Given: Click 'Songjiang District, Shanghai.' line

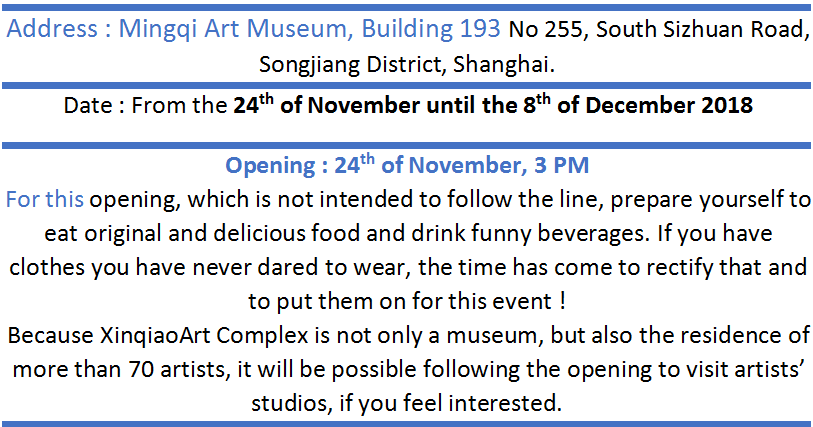Looking at the screenshot, I should (407, 65).
